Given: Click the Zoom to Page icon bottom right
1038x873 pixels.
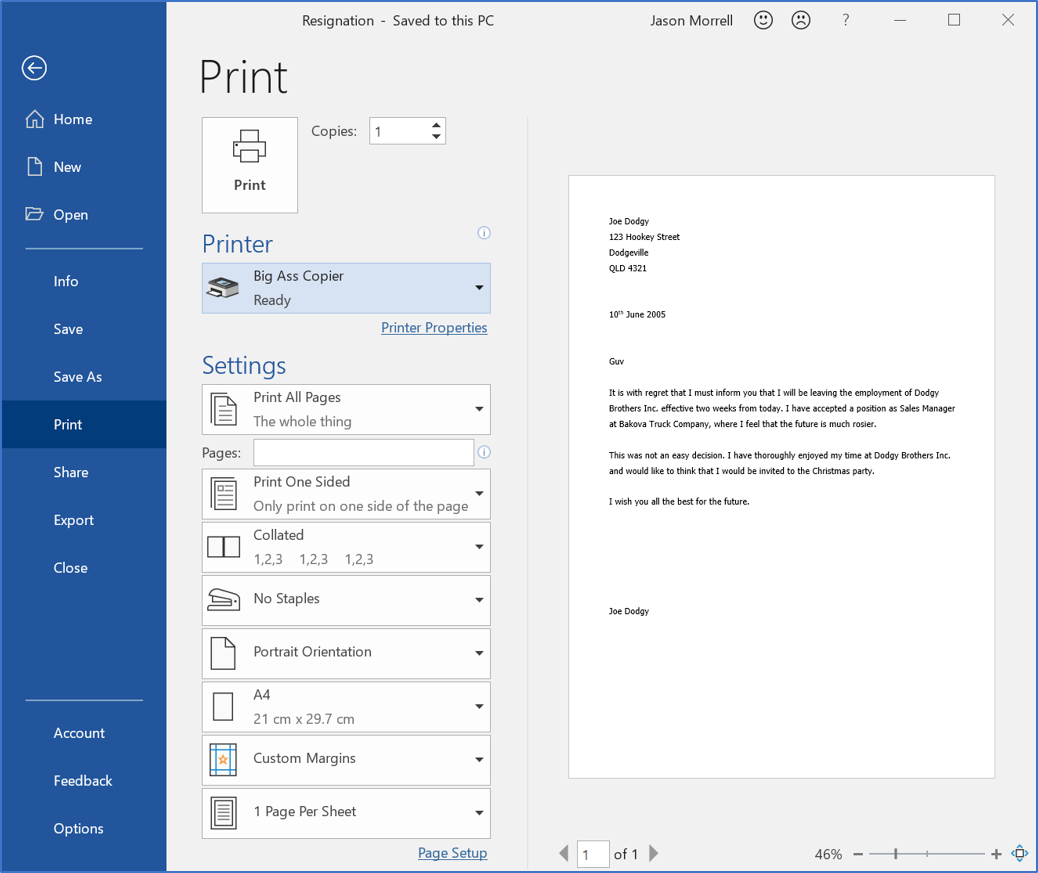Looking at the screenshot, I should [1020, 854].
